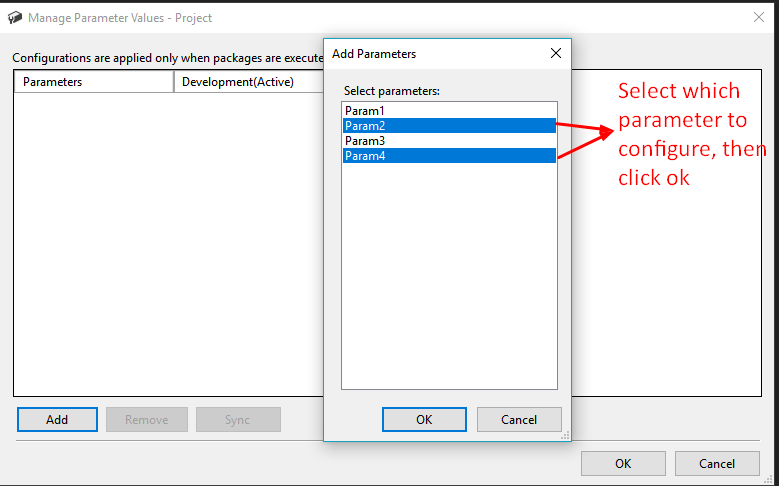
Task: Close the Manage Parameter Values window
Action: 759,17
